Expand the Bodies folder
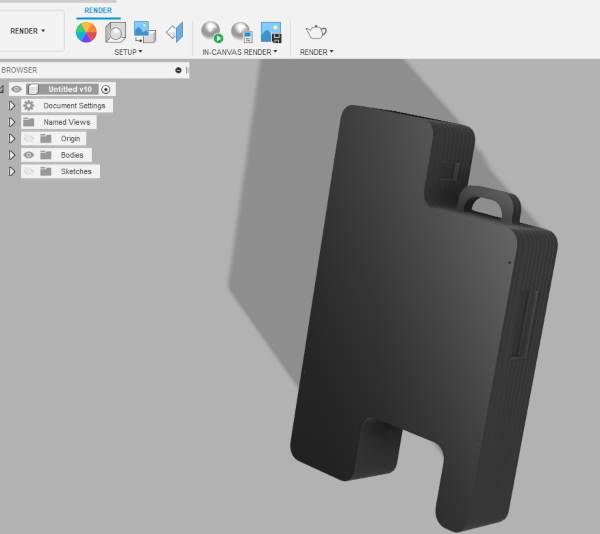This screenshot has width=600, height=534. click(x=12, y=155)
